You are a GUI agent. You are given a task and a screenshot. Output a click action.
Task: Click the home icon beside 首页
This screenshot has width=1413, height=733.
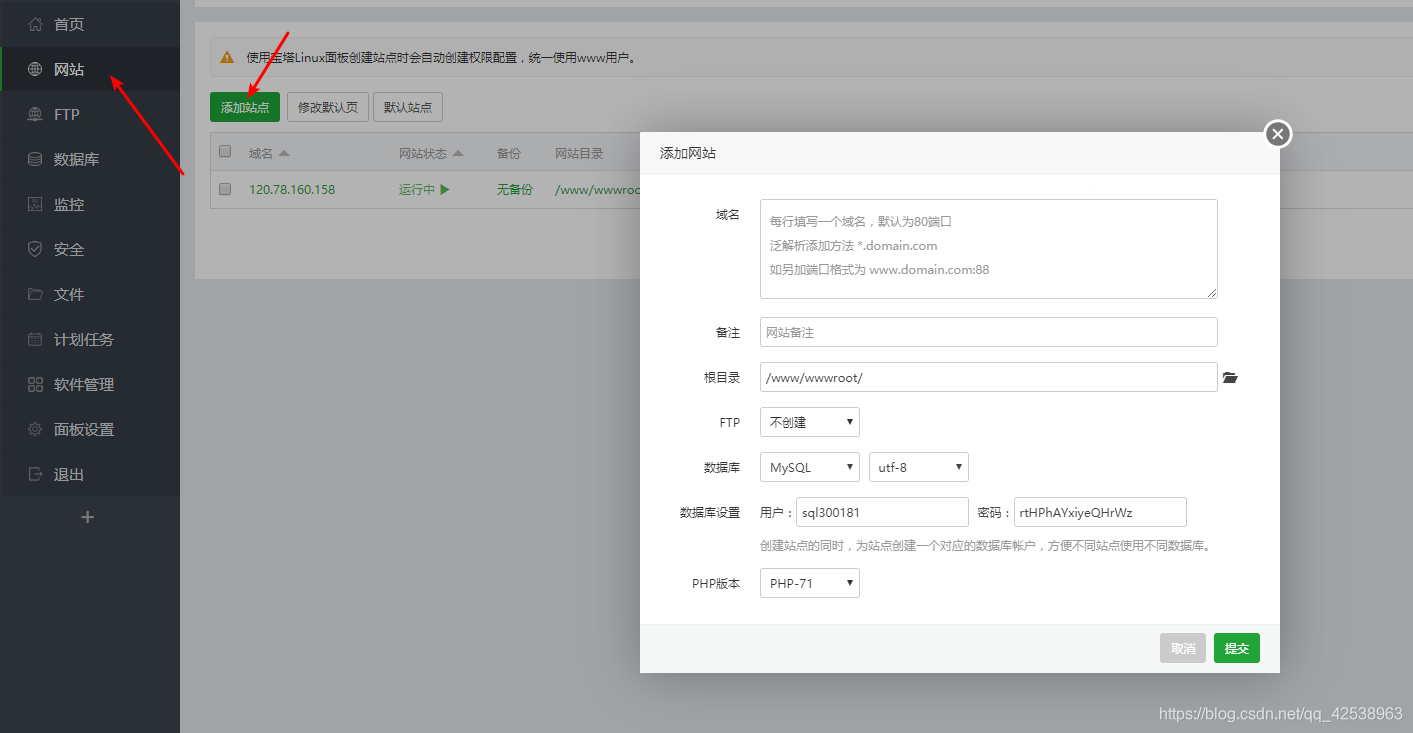click(35, 24)
